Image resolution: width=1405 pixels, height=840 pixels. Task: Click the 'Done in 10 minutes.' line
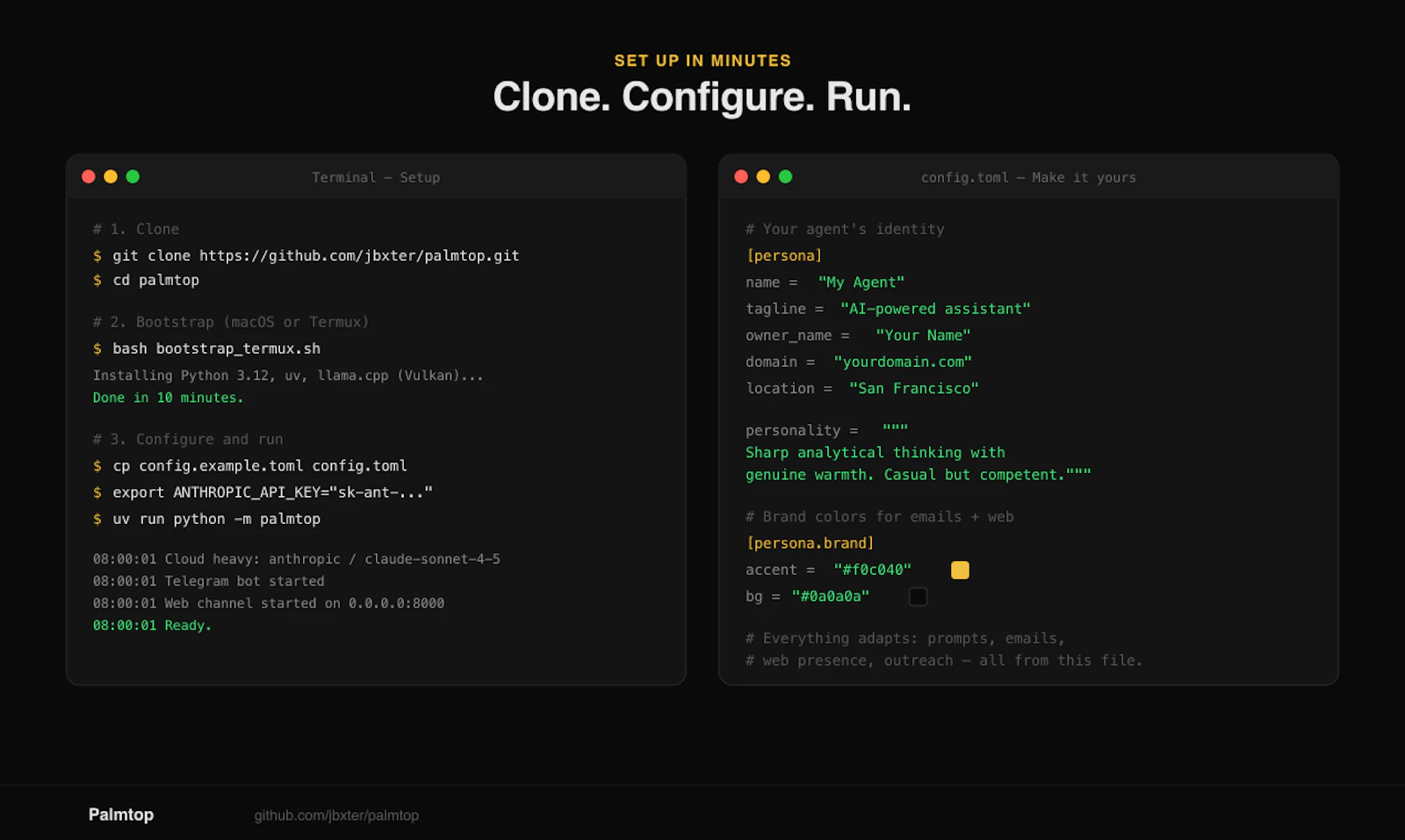pos(168,398)
